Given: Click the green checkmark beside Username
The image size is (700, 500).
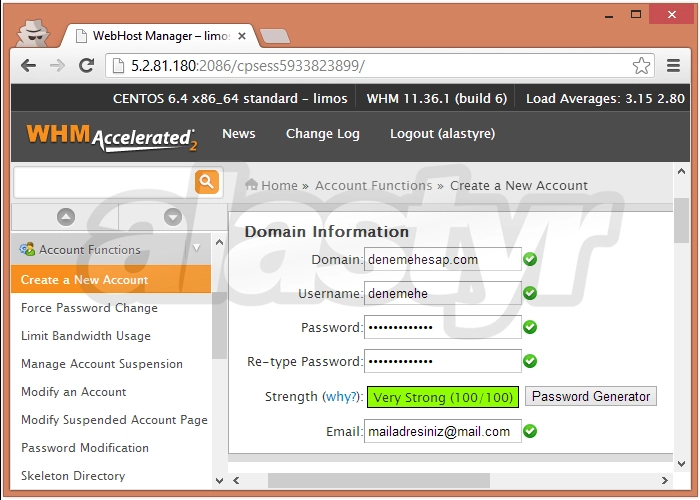Looking at the screenshot, I should (530, 293).
